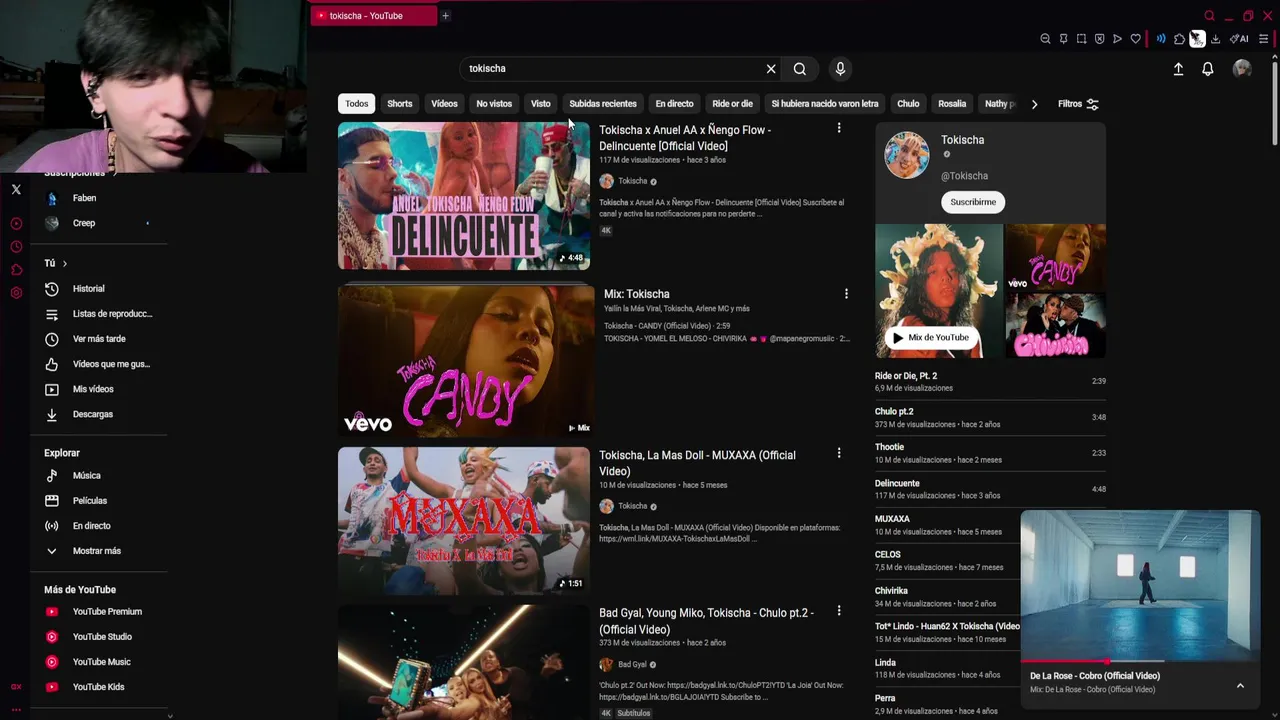The width and height of the screenshot is (1280, 720).
Task: Select the Todos filter chip
Action: [356, 104]
